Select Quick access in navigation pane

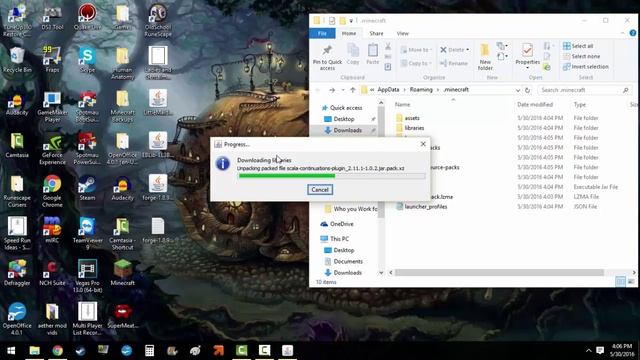(x=342, y=108)
